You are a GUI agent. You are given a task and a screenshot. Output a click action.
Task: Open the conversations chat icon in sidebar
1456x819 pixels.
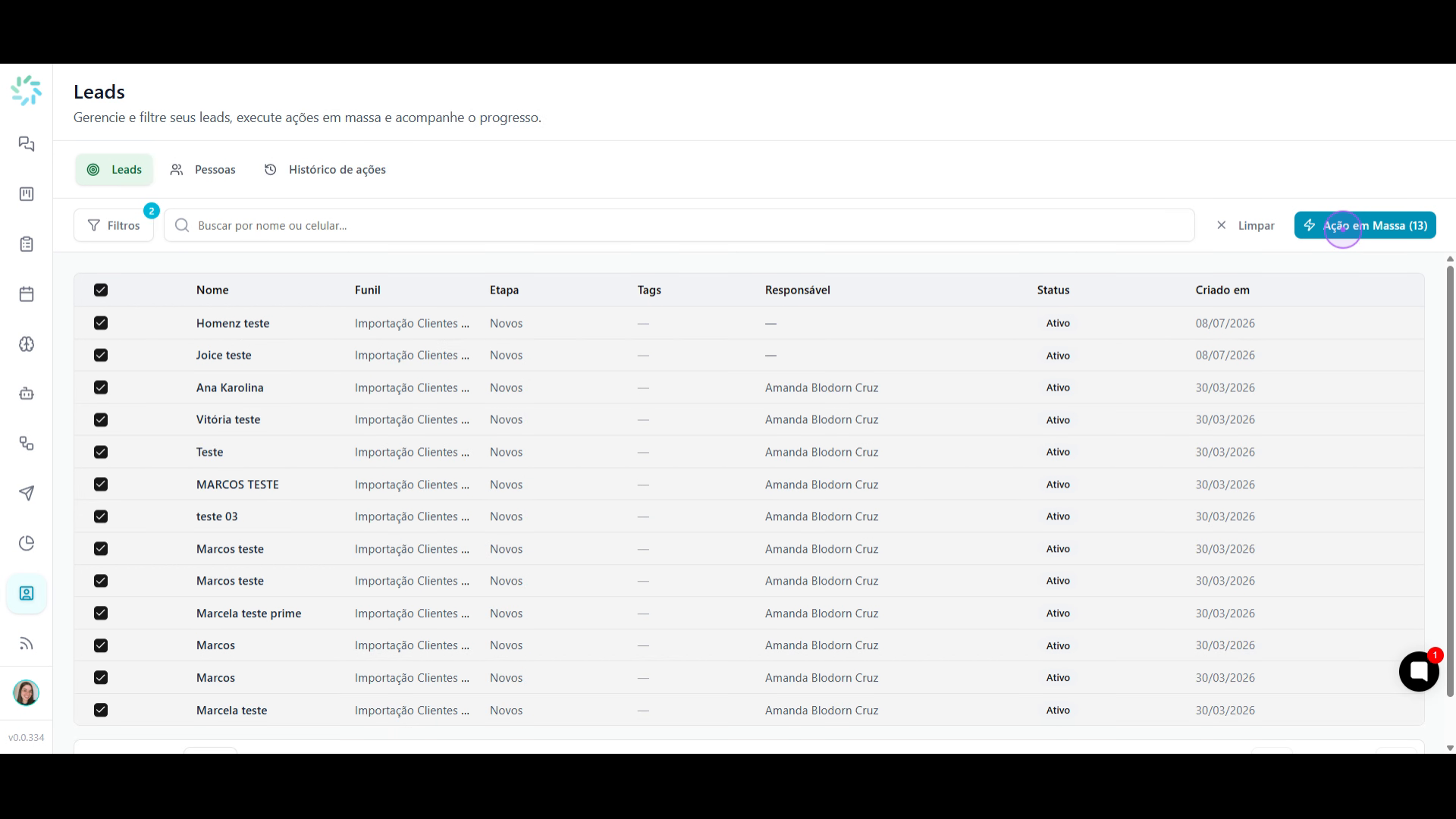(27, 144)
